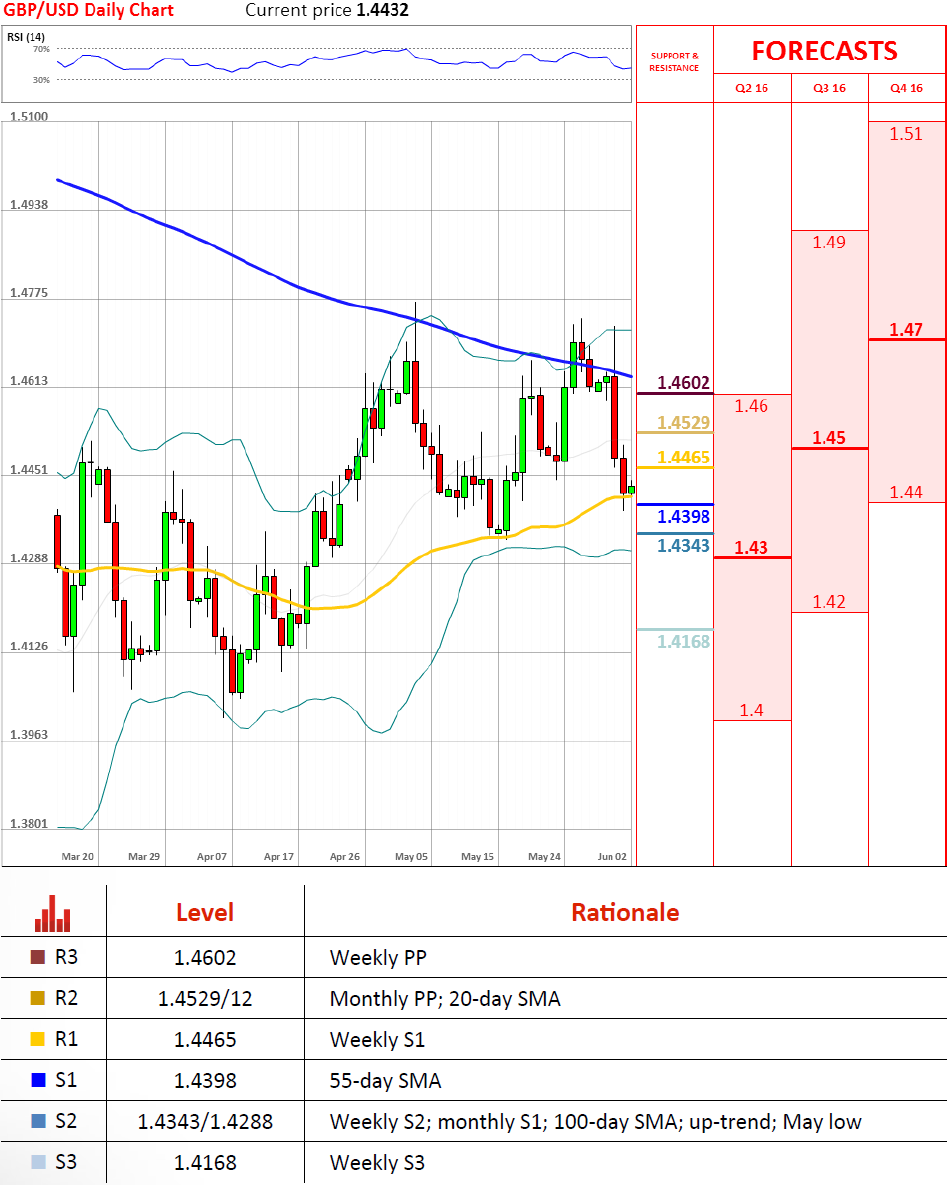
Task: Click the 1.4398 support level label
Action: (683, 516)
